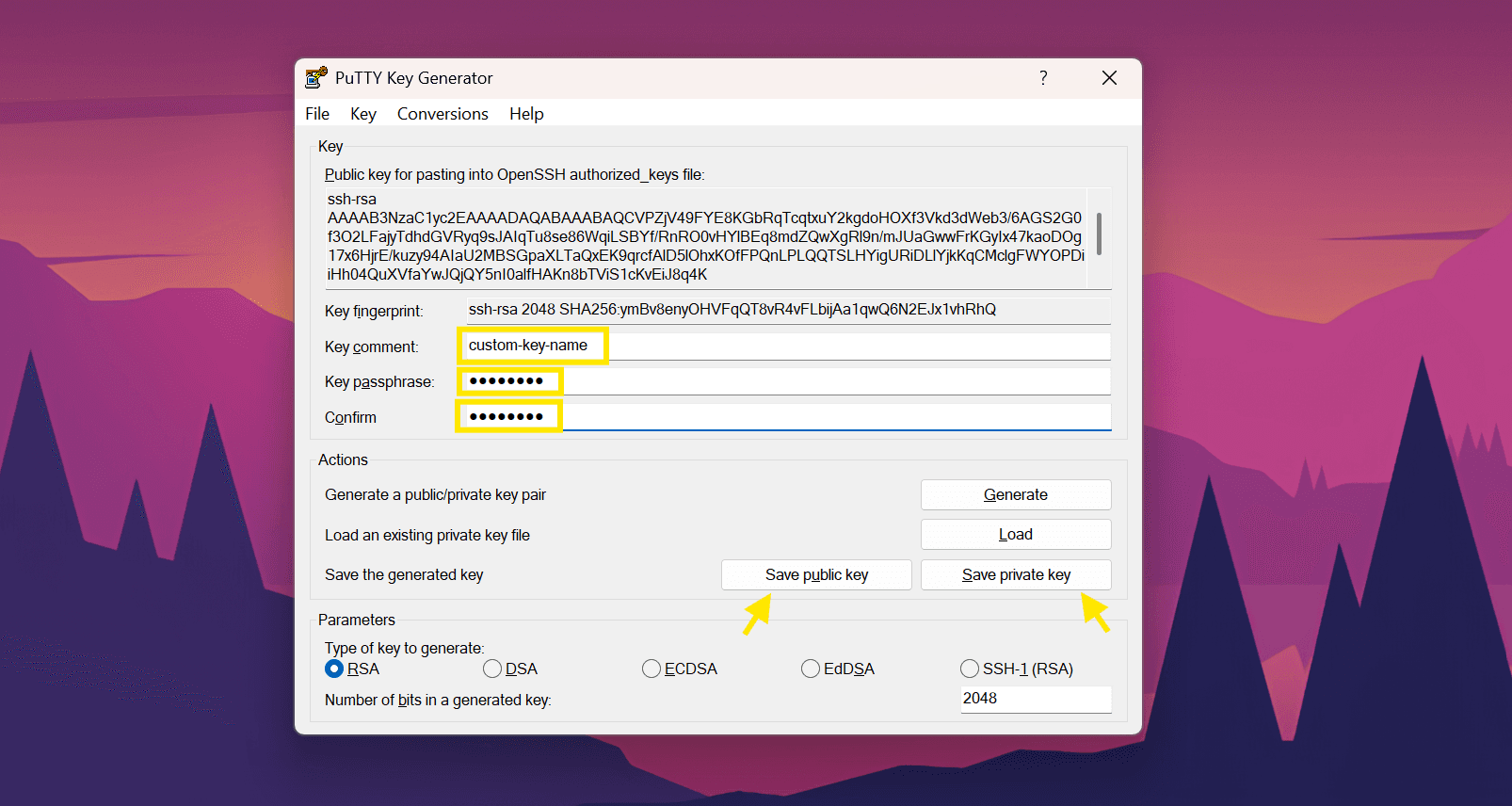Click the 'Save the generated key' text
This screenshot has height=806, width=1512.
[x=404, y=575]
